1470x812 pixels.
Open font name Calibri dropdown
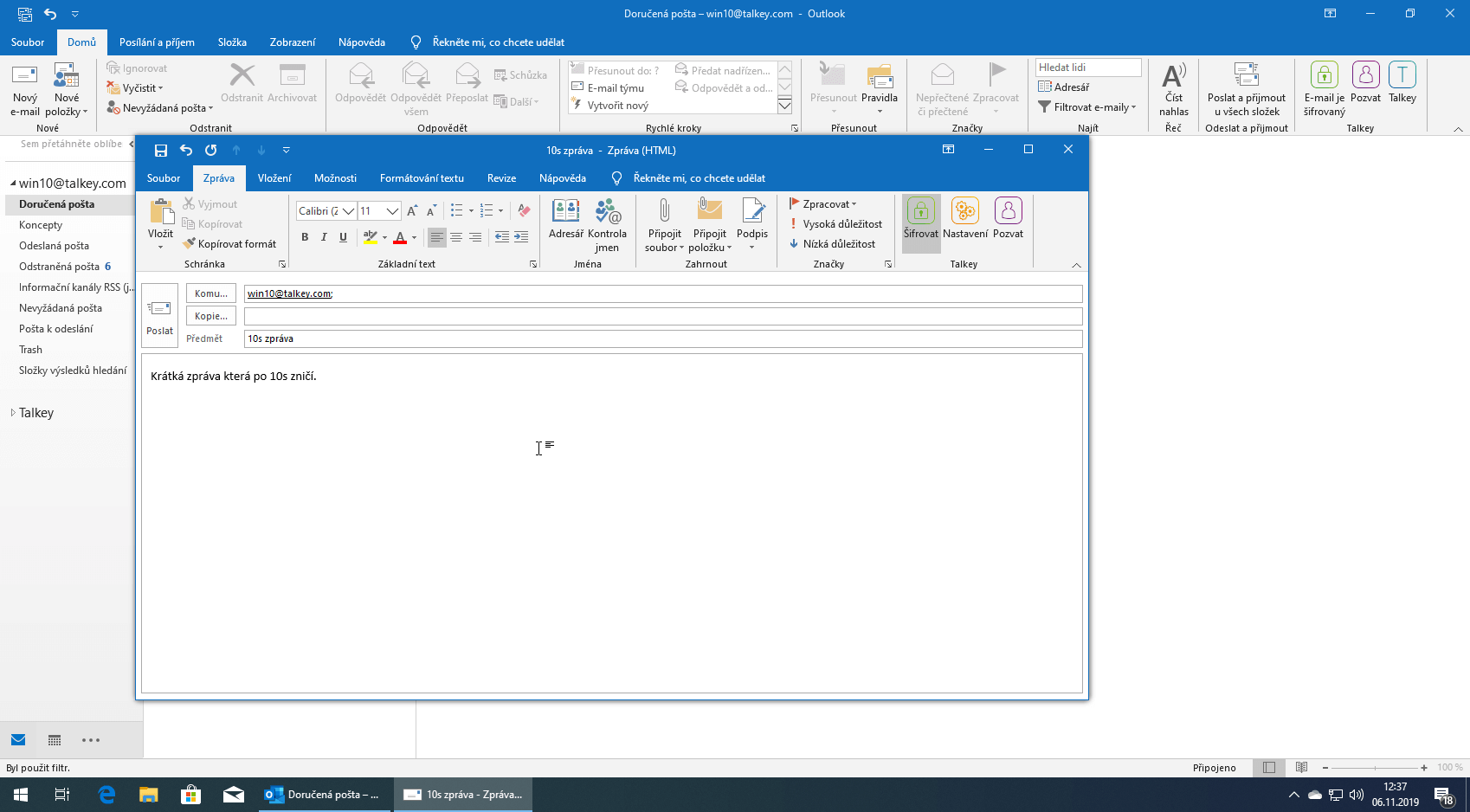[348, 211]
